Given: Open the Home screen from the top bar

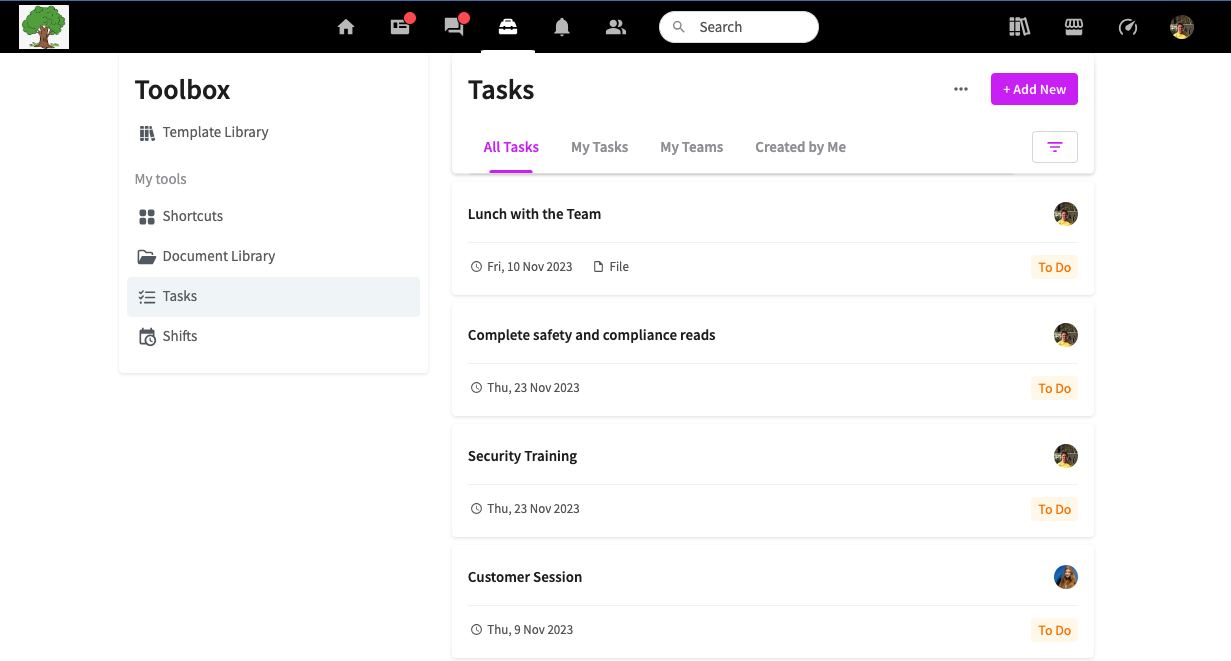Looking at the screenshot, I should 346,27.
